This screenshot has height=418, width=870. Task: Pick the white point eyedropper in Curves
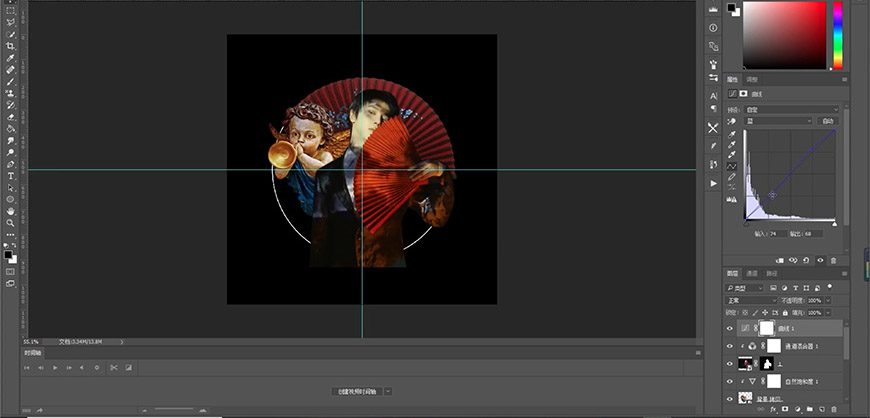click(x=732, y=155)
